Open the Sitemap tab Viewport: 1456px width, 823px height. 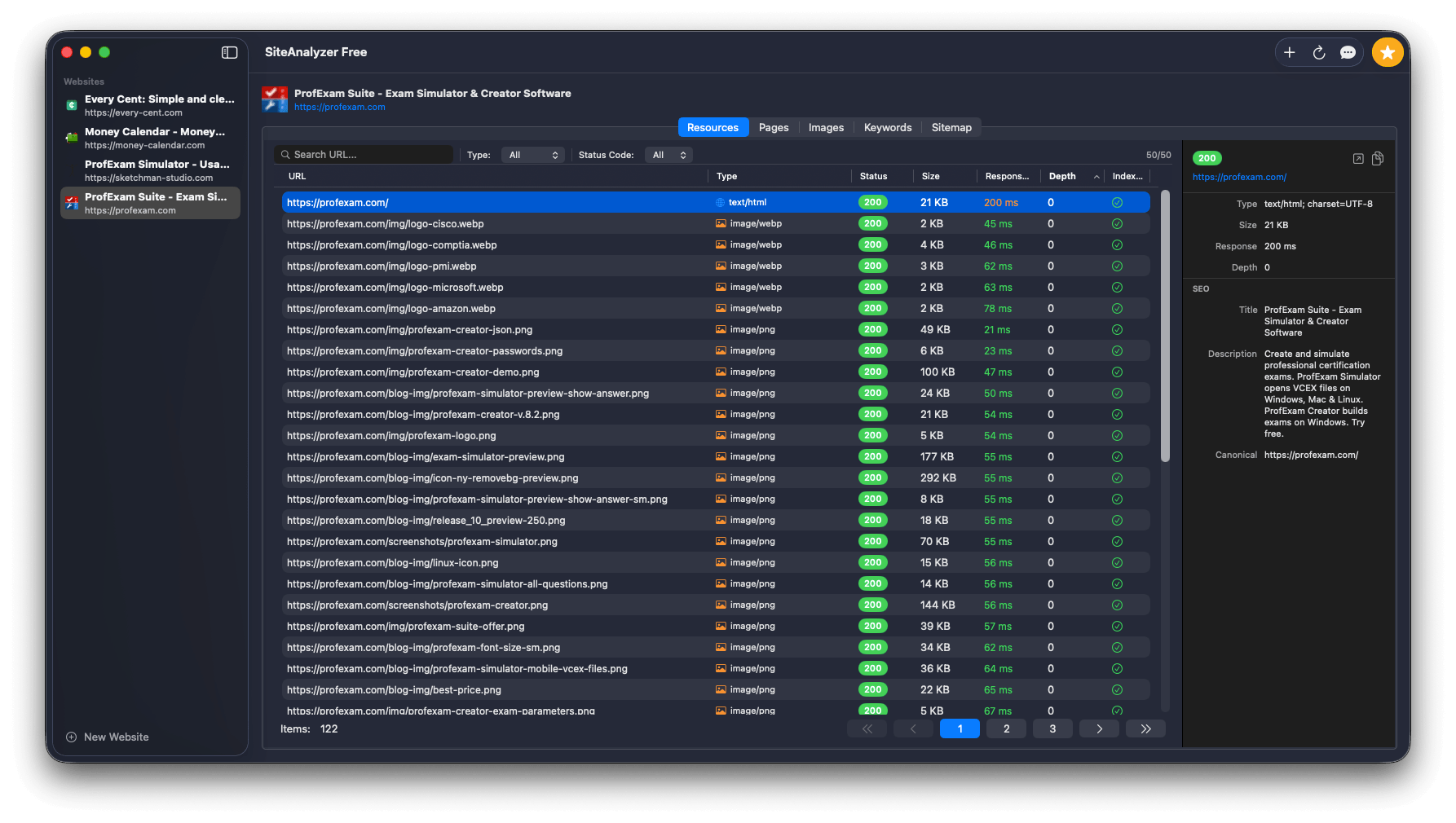[951, 127]
